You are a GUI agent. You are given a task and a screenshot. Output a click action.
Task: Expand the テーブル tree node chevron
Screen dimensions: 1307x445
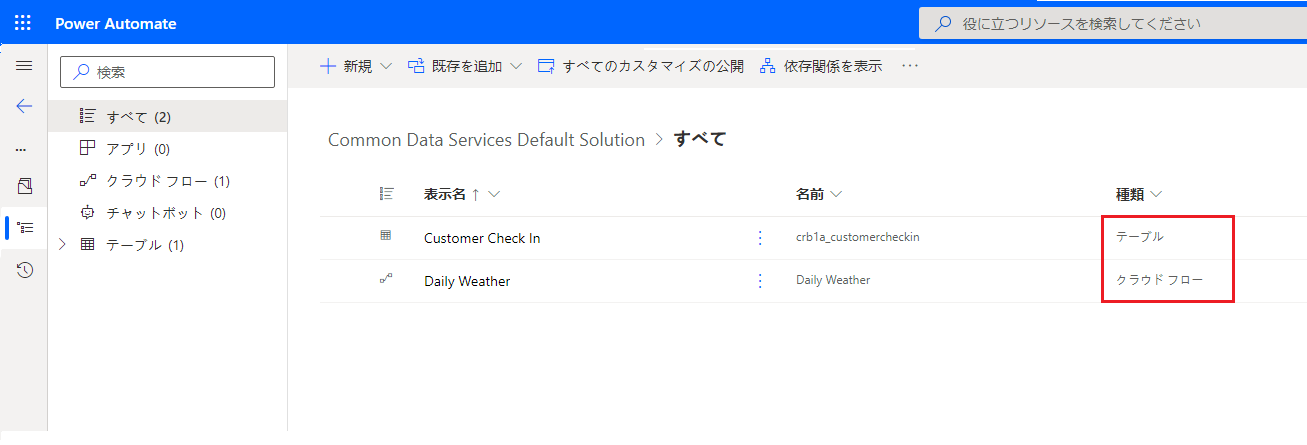[x=63, y=244]
